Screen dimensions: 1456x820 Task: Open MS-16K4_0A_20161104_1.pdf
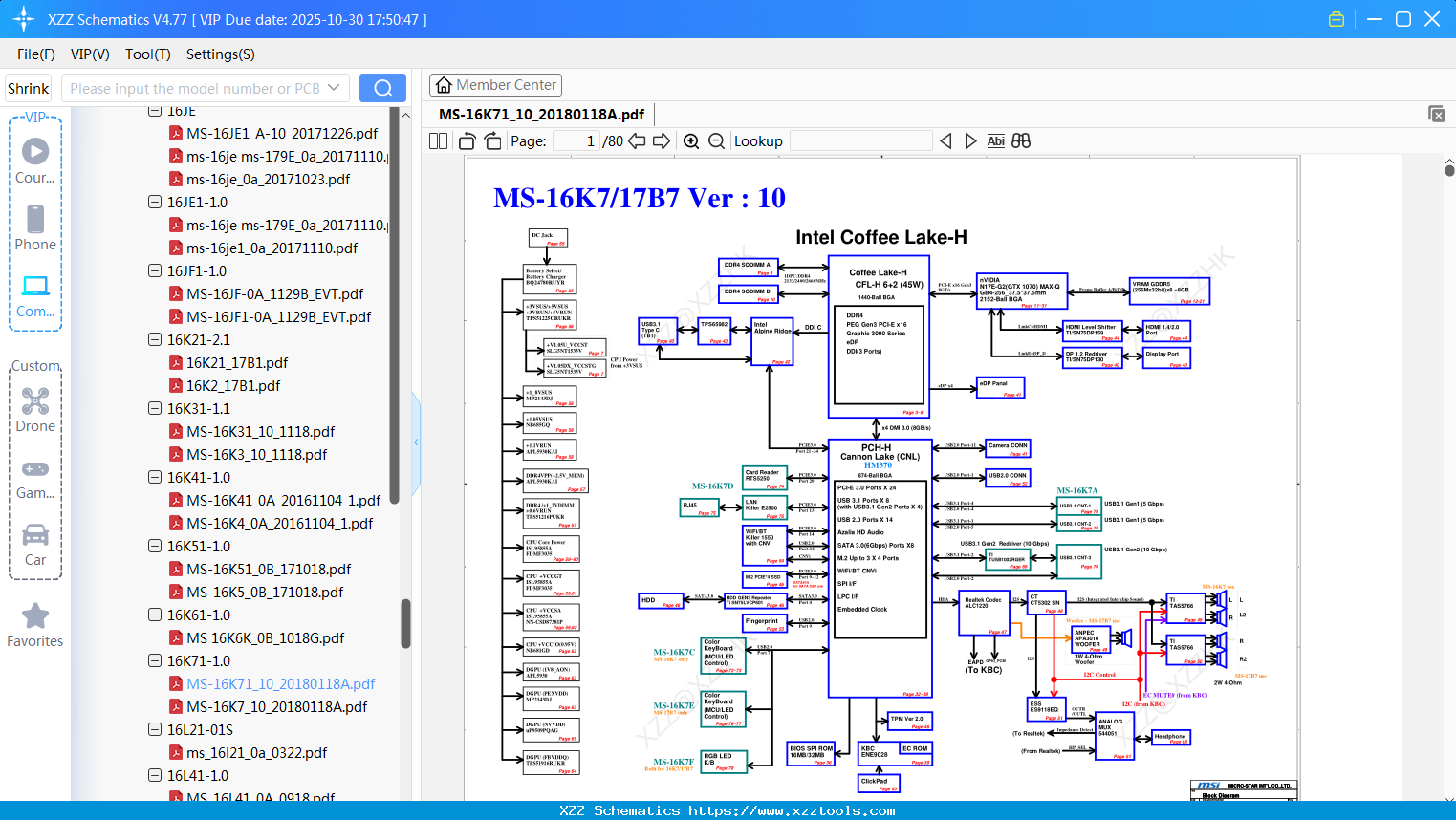pos(280,524)
